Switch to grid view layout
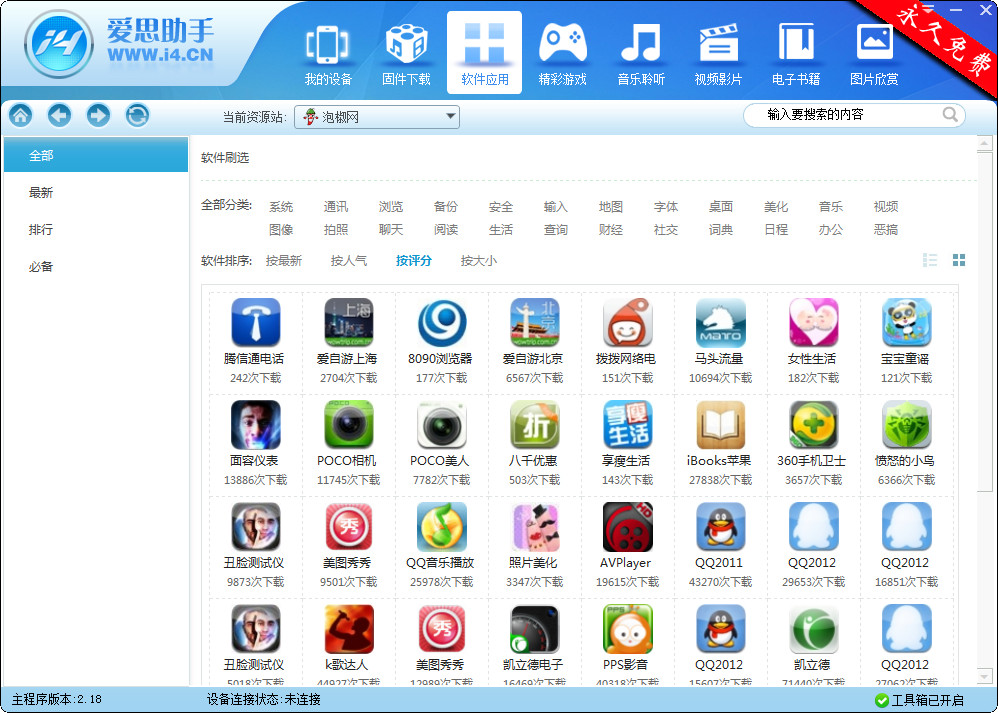 click(x=959, y=260)
